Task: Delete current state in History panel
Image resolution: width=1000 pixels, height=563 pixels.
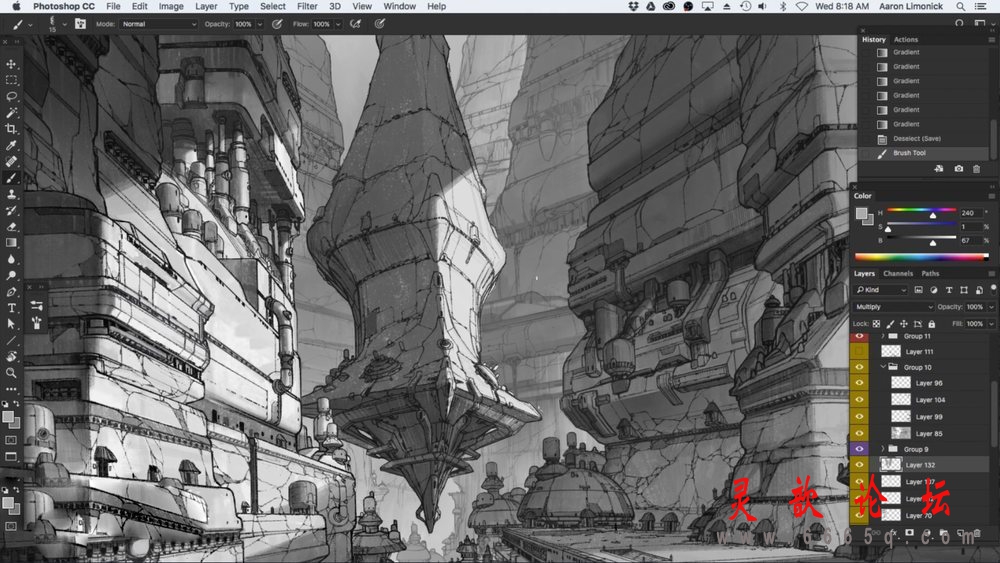Action: point(976,169)
